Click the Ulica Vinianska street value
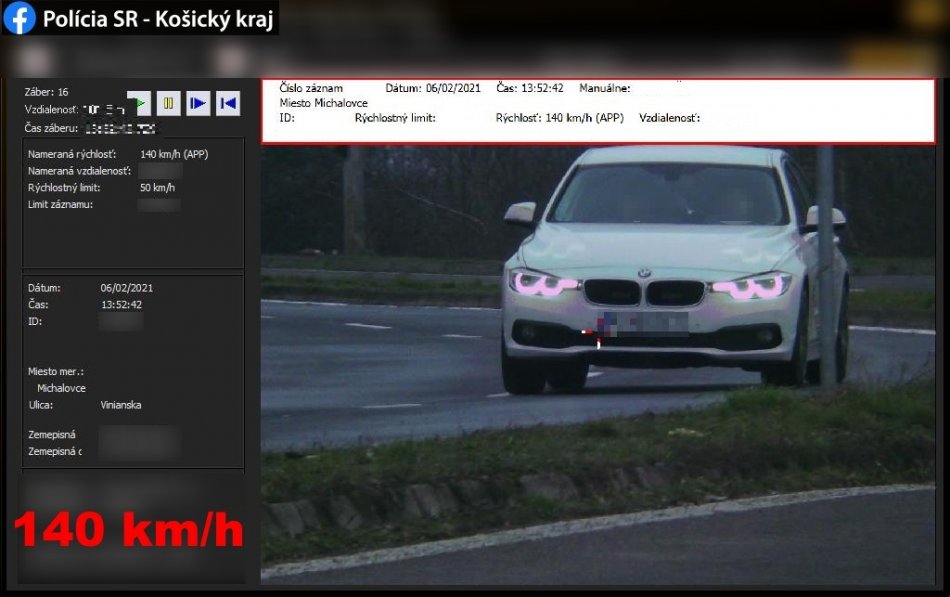The height and width of the screenshot is (597, 950). tap(121, 405)
